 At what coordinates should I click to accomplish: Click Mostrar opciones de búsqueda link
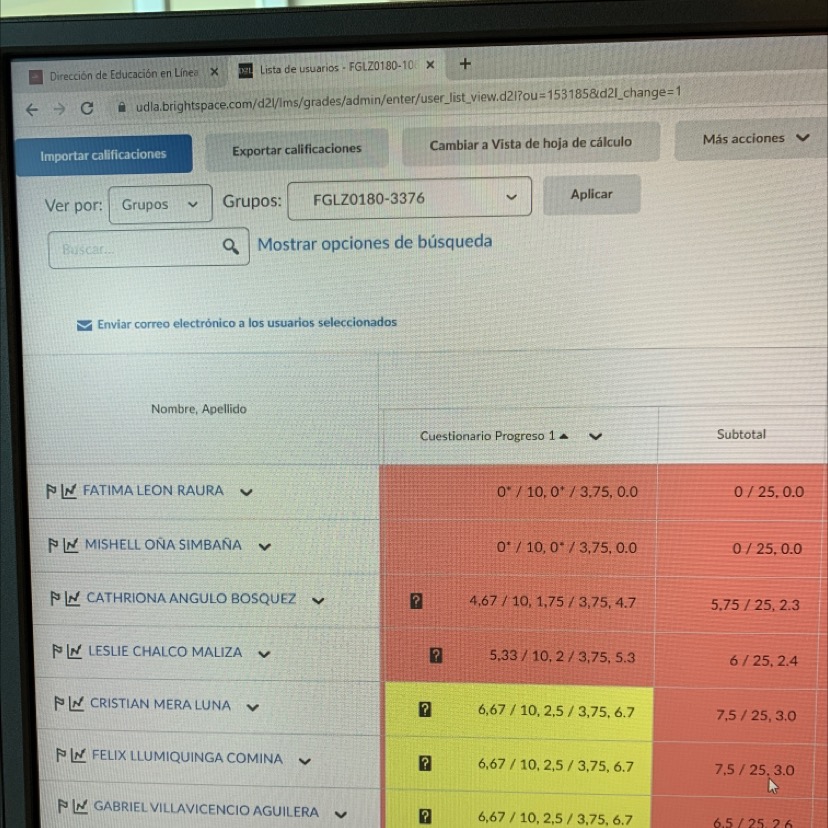coord(374,242)
